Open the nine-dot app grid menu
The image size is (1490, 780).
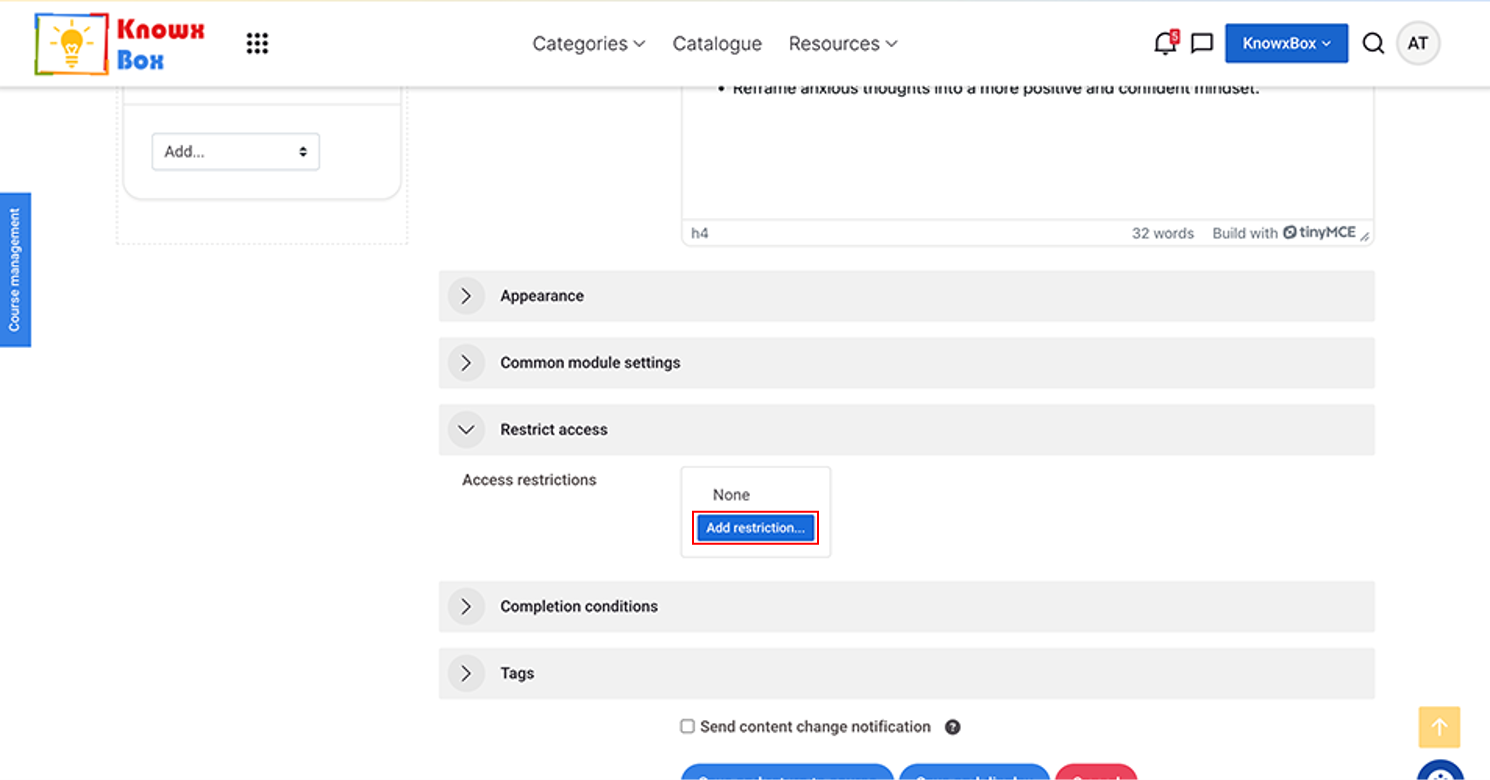[x=257, y=43]
